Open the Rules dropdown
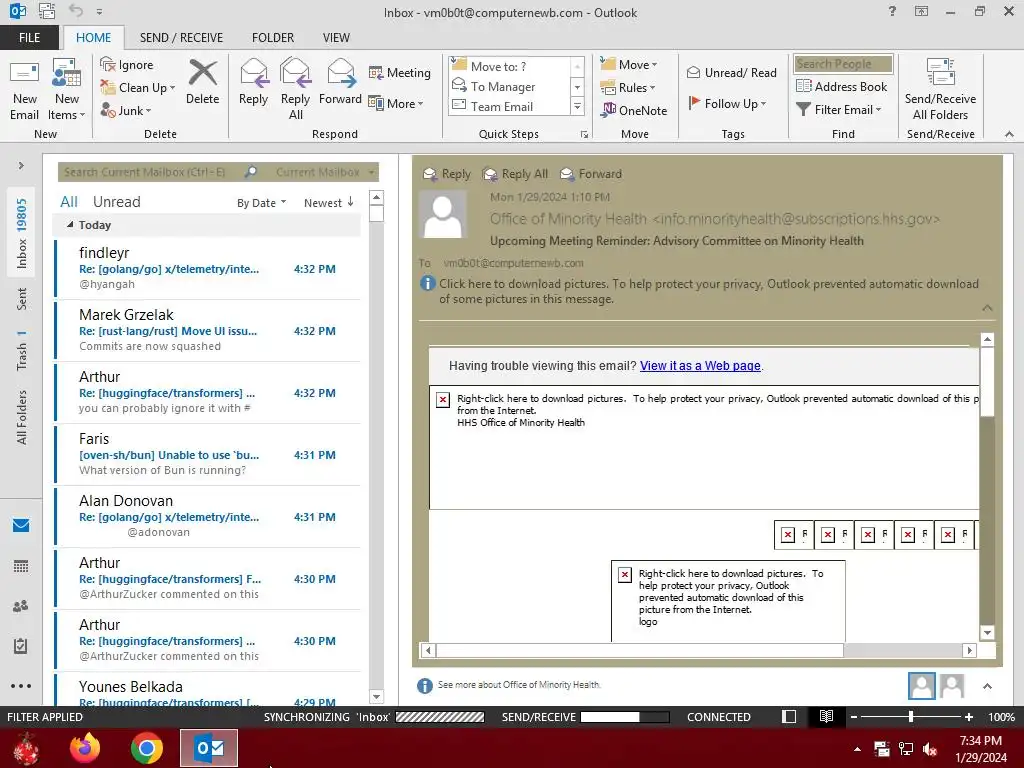The height and width of the screenshot is (768, 1024). (628, 87)
